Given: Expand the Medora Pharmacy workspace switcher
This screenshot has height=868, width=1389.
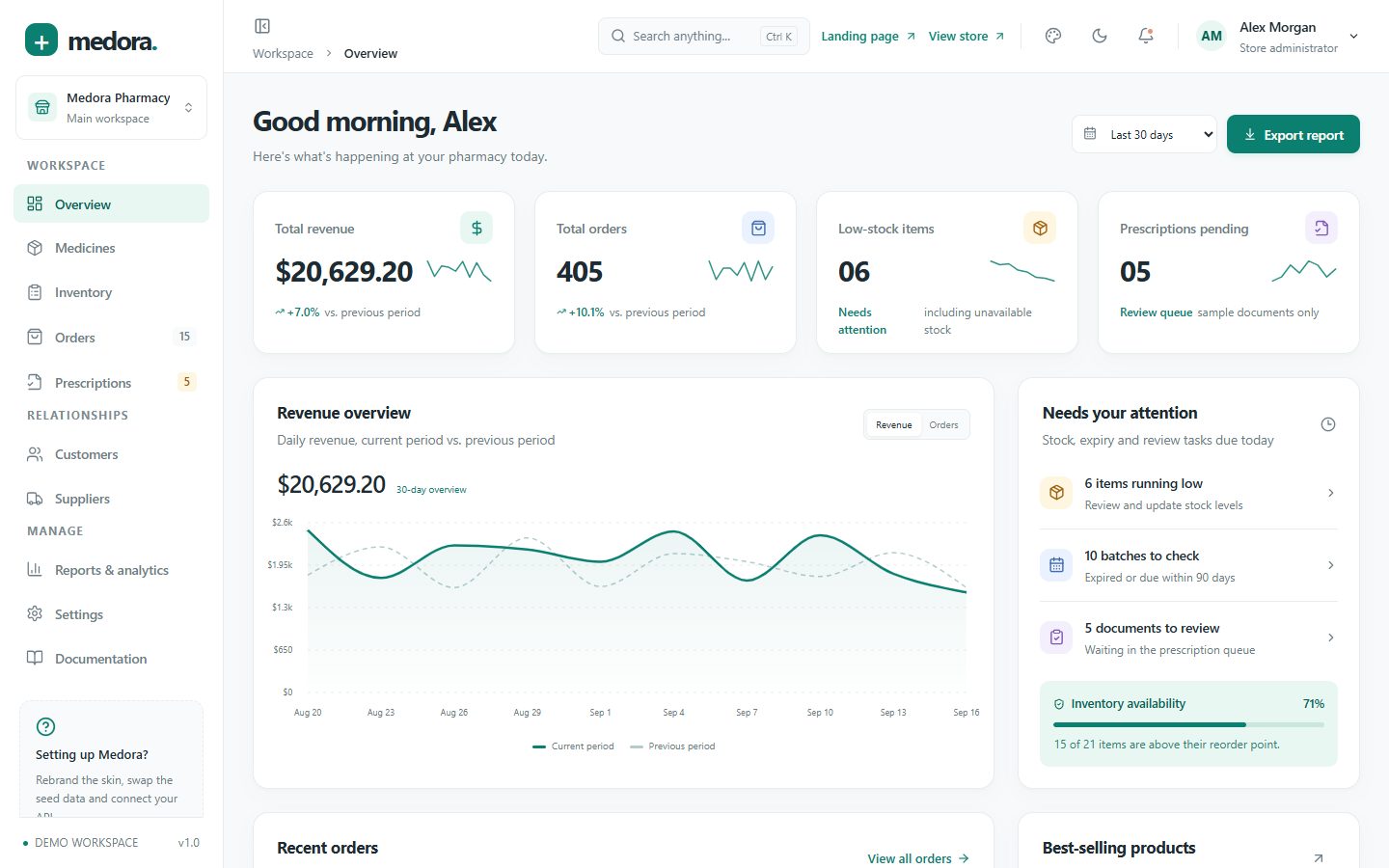Looking at the screenshot, I should click(112, 108).
